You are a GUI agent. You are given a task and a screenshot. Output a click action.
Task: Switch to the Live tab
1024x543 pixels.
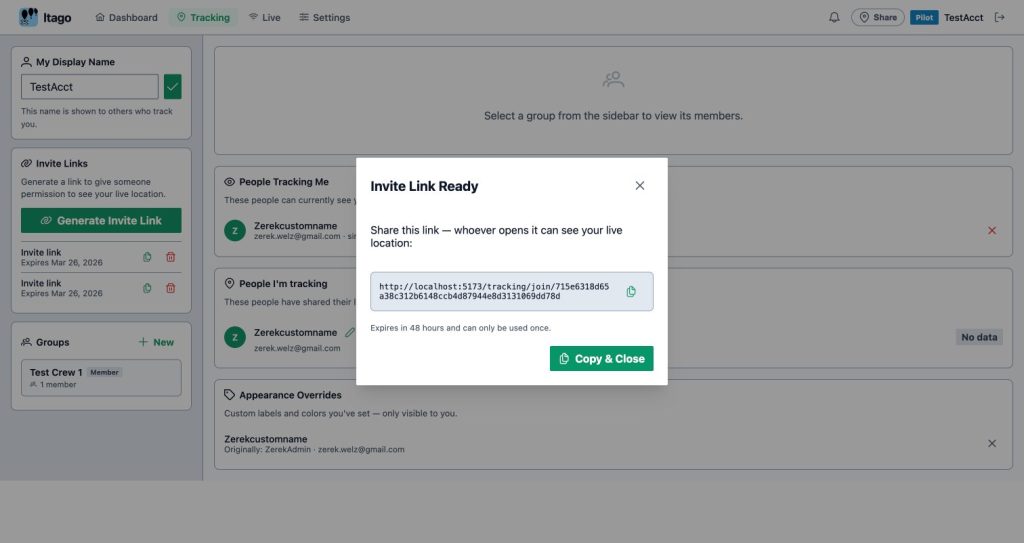(264, 17)
